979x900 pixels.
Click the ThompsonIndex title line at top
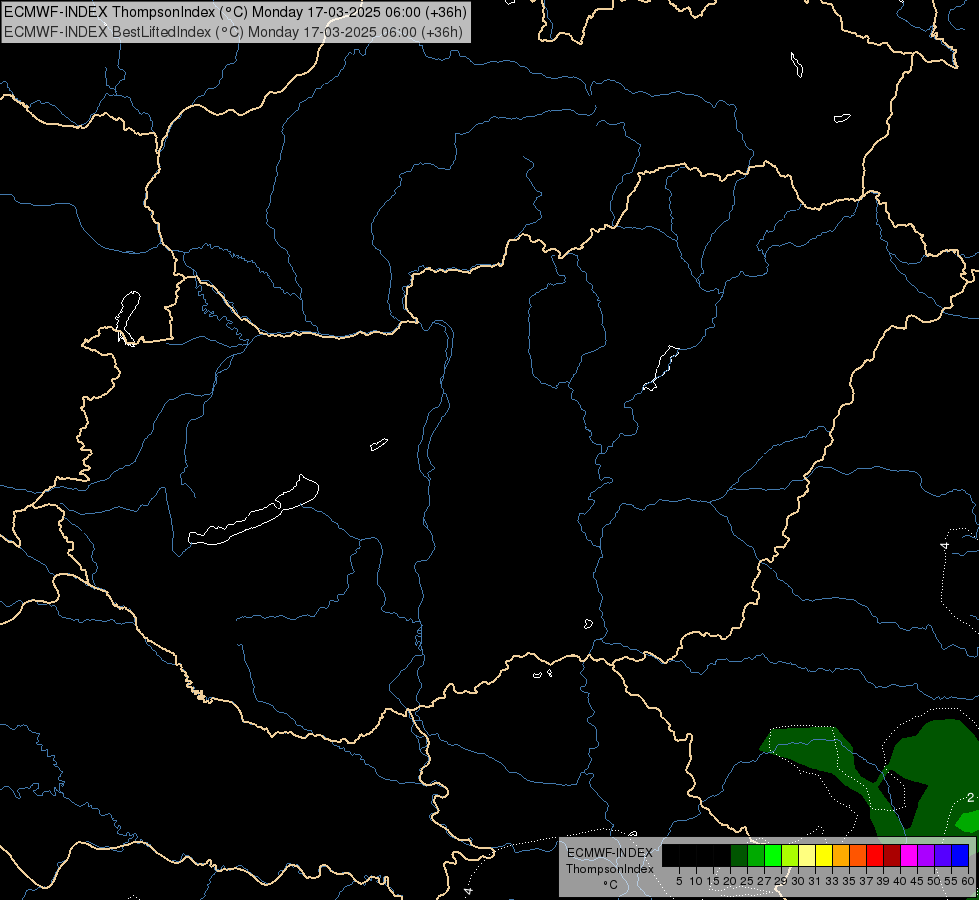click(235, 12)
